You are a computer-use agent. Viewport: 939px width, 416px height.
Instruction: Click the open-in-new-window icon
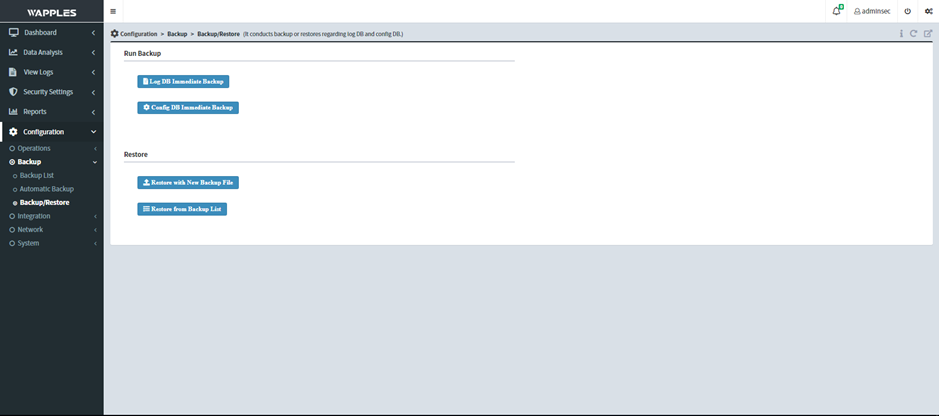[927, 34]
